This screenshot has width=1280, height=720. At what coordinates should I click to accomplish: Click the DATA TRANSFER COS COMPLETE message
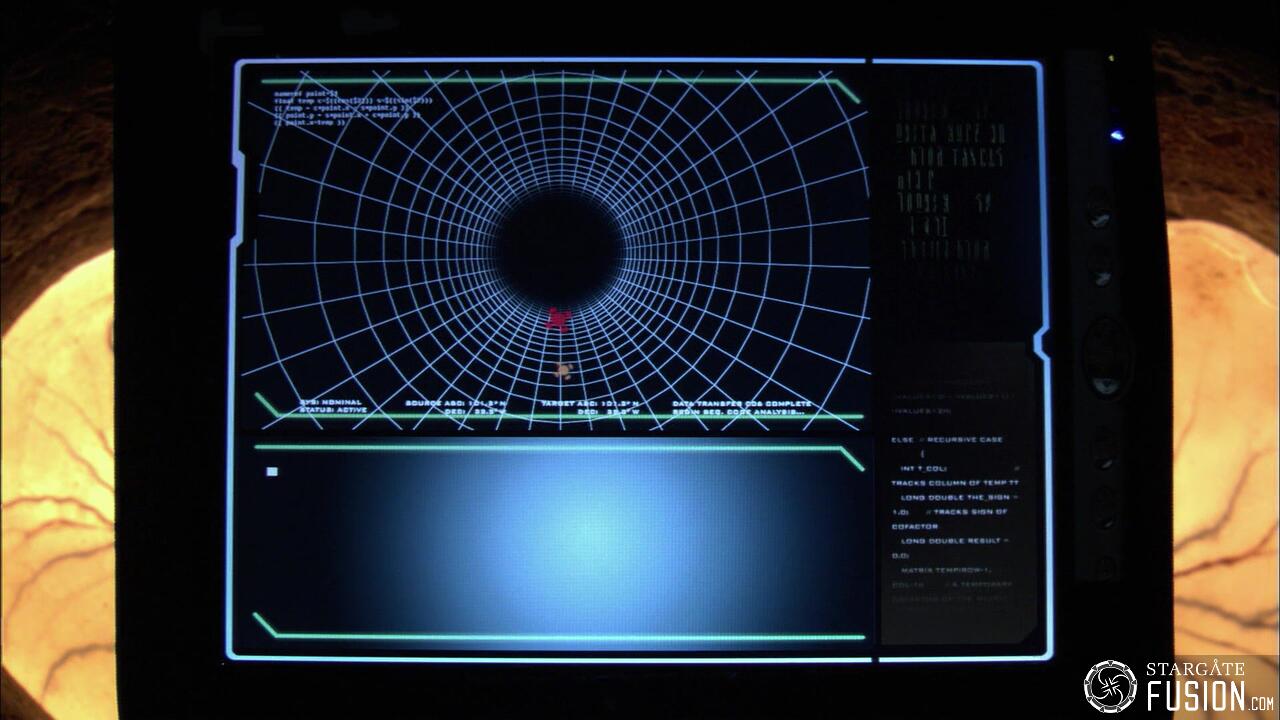tap(741, 403)
